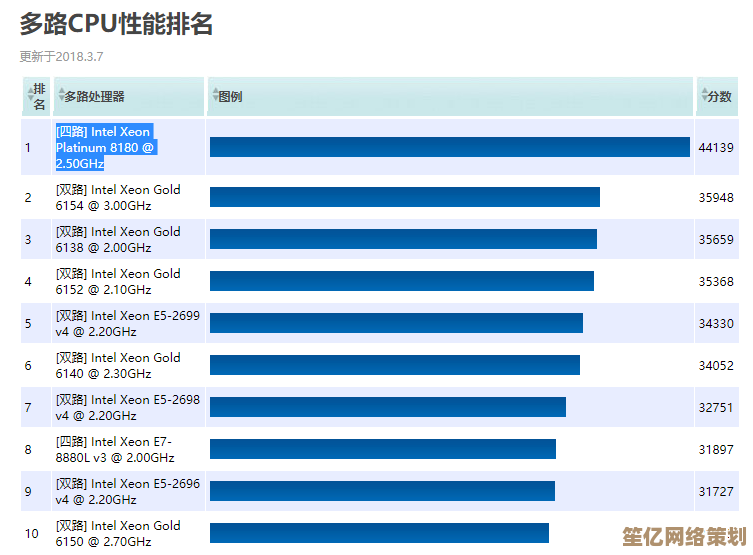Screen dimensions: 753x555
Task: Click the score value 35948
Action: (716, 197)
